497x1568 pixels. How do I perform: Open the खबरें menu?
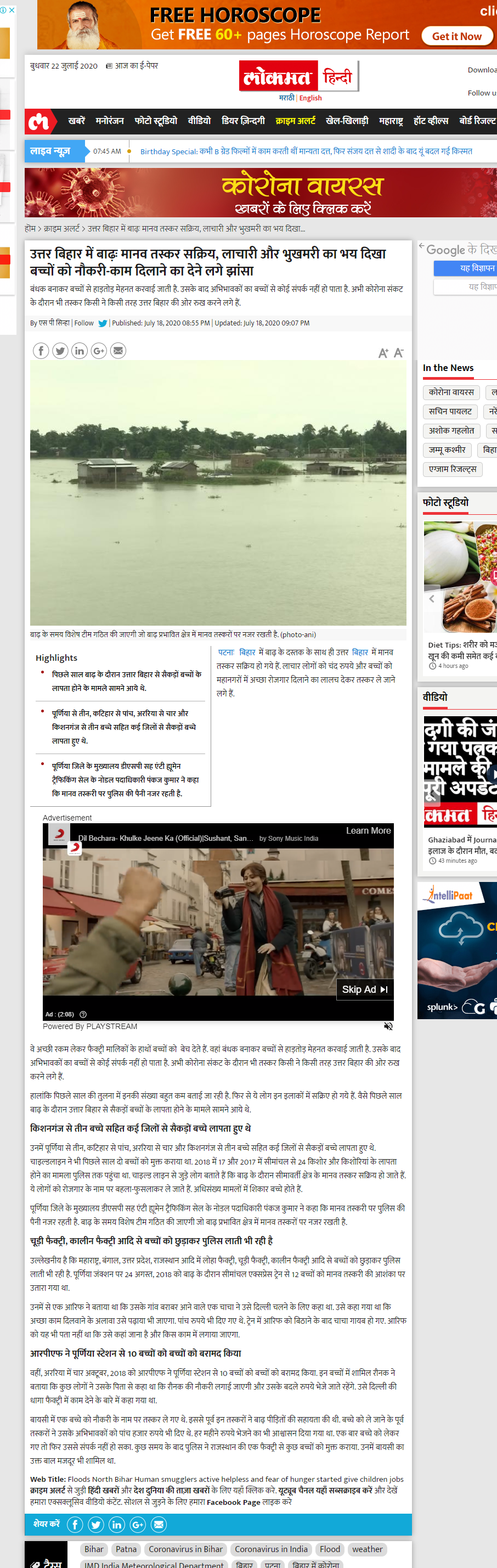click(77, 121)
